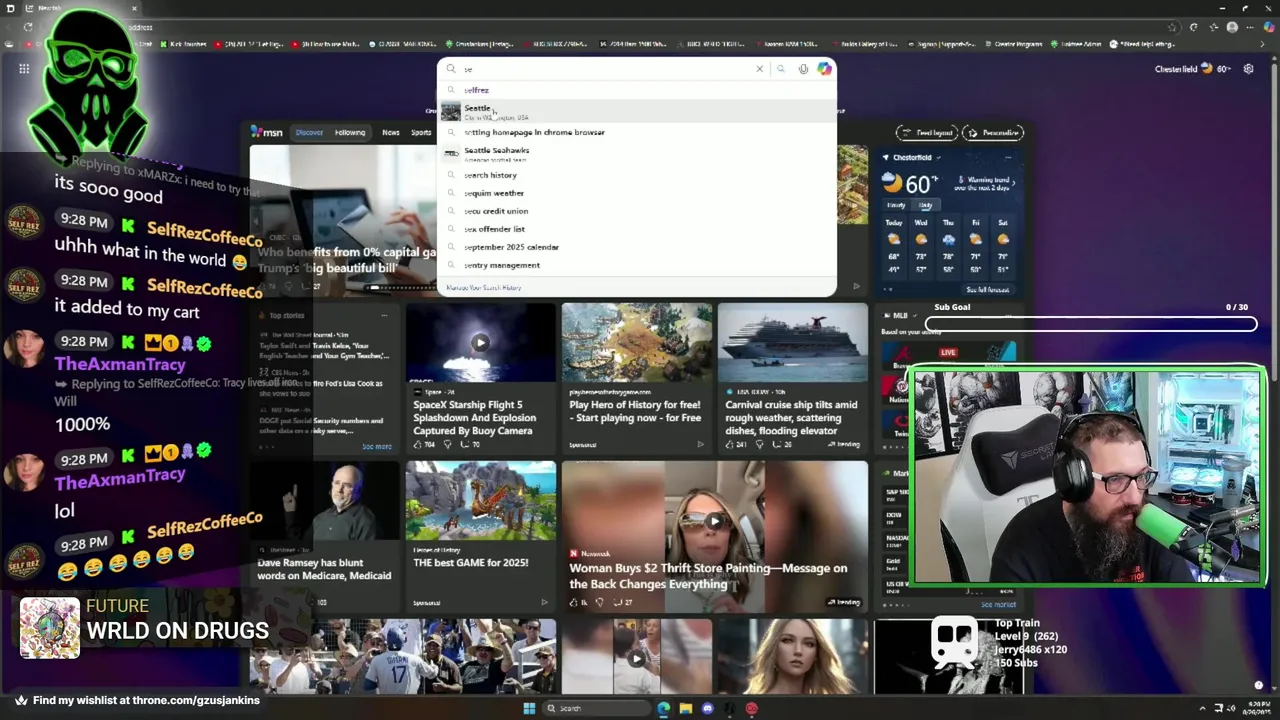Open the clock and date in the taskbar

click(x=1258, y=708)
